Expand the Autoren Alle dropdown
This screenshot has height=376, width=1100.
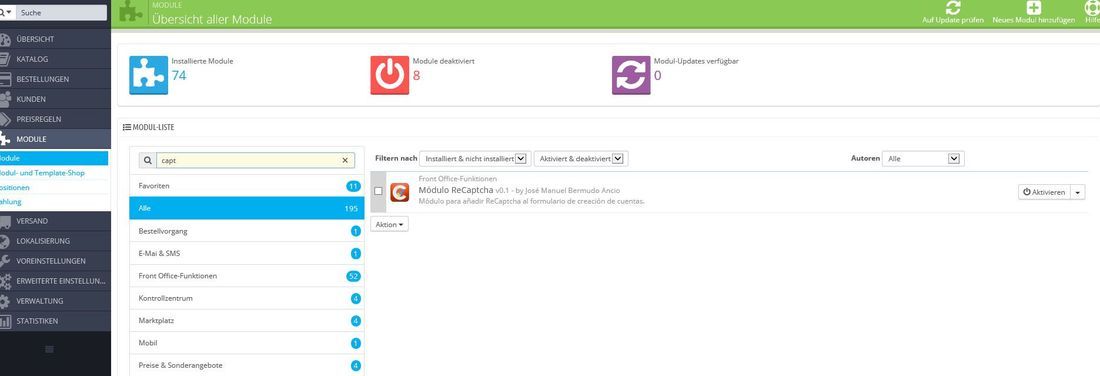tap(923, 159)
